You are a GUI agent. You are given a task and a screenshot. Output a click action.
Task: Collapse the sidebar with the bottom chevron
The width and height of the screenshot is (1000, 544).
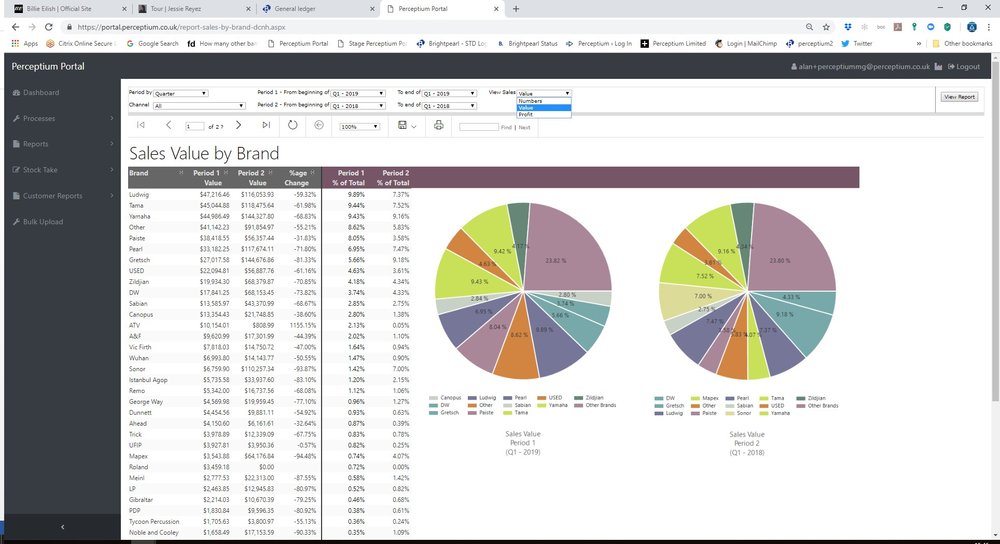tap(61, 526)
